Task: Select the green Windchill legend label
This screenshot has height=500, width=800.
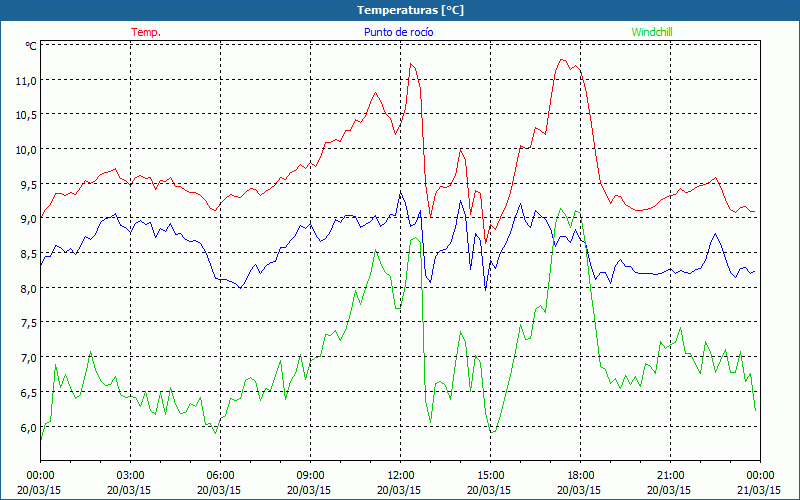Action: (652, 32)
